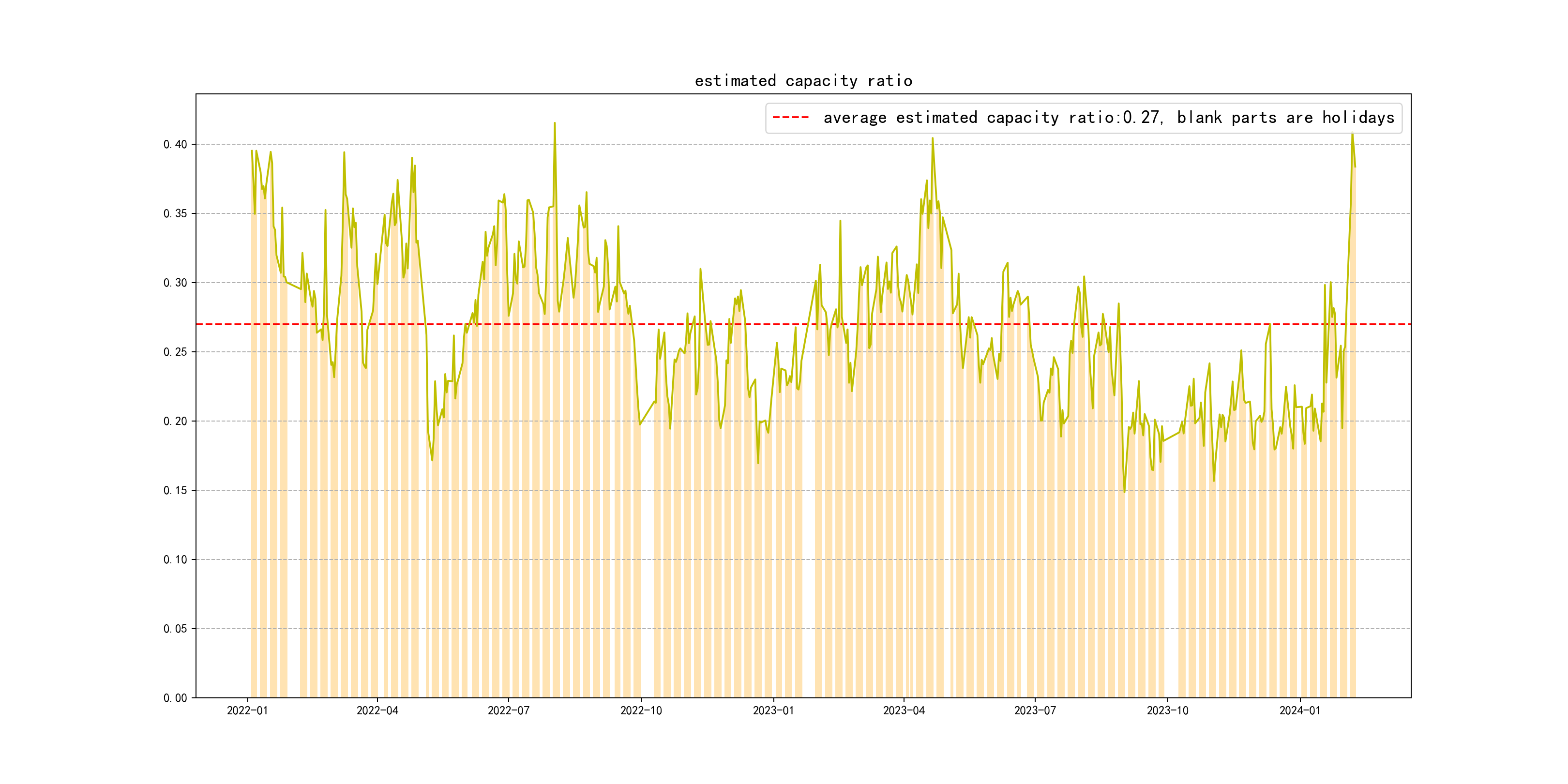1568x784 pixels.
Task: Click the 2023-04 x-axis date label
Action: 904,710
